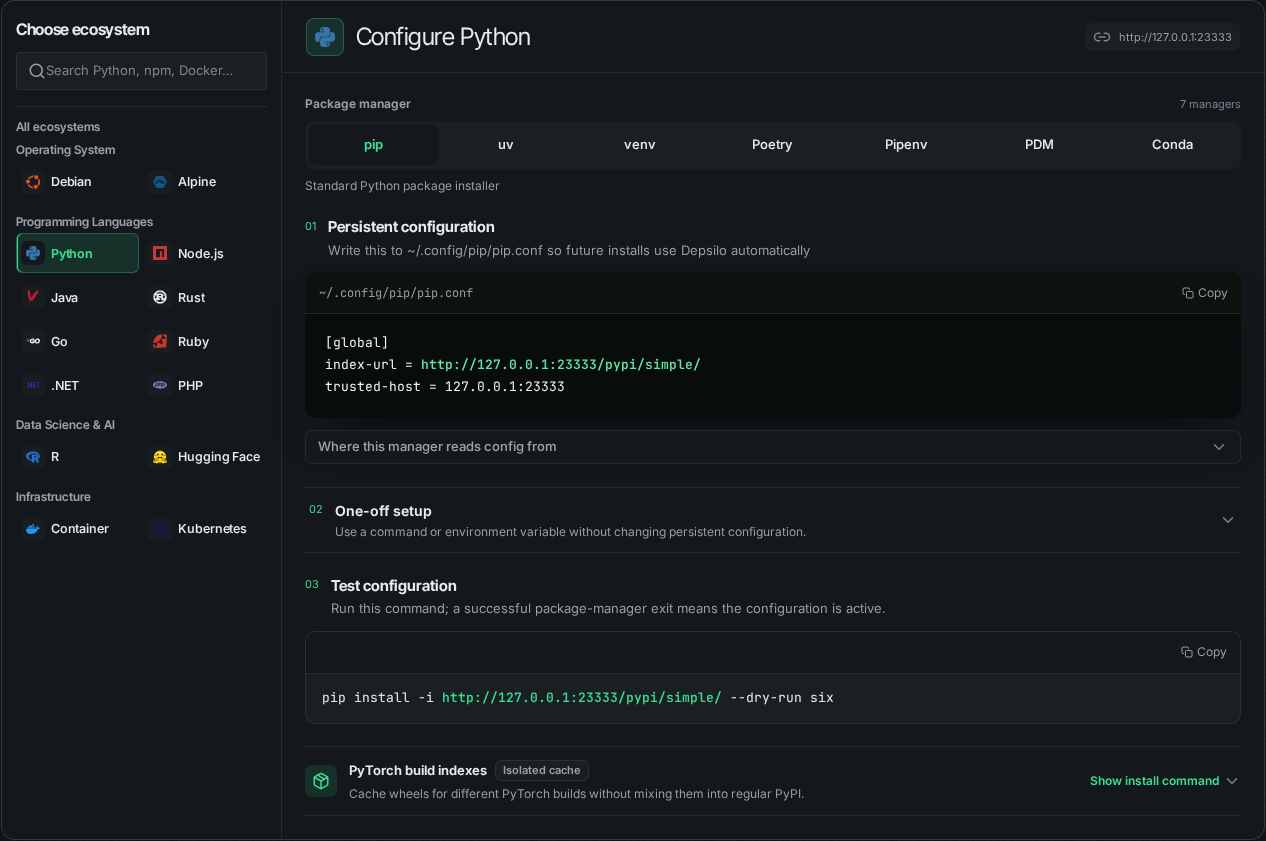Click the large Python logo in header
Viewport: 1266px width, 841px height.
325,37
